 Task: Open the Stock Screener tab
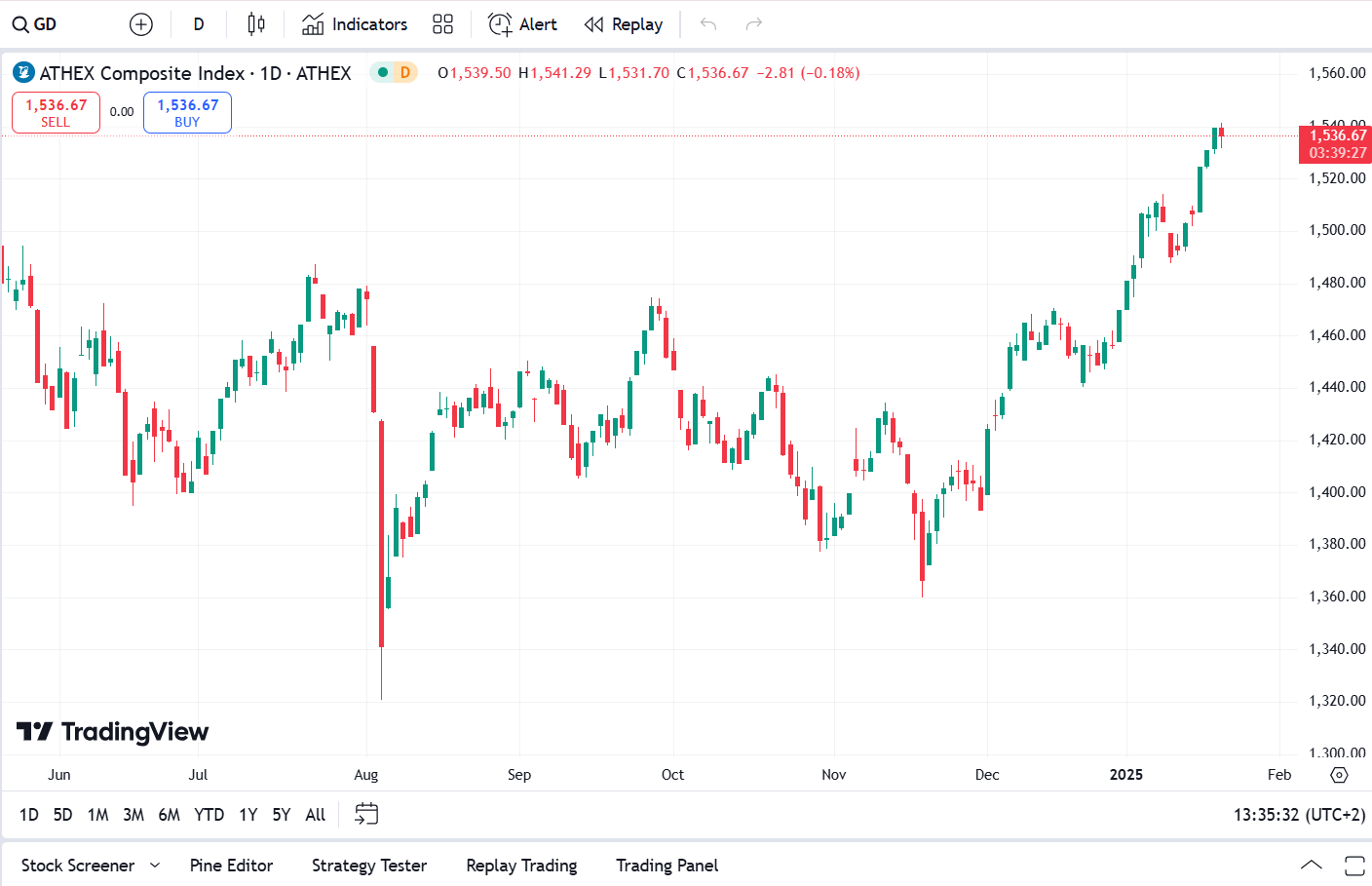click(78, 866)
